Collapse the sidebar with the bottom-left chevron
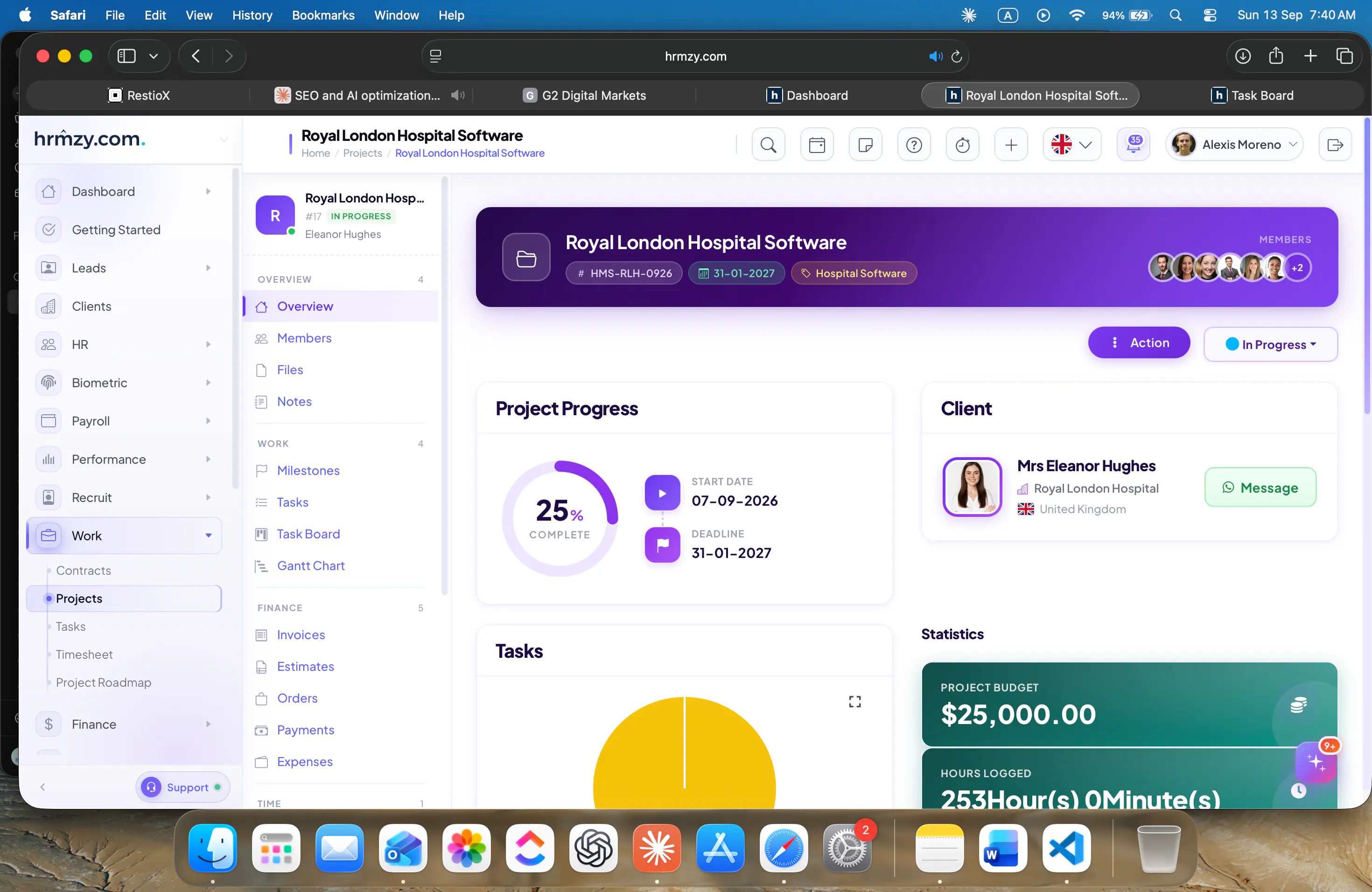1372x892 pixels. [x=42, y=787]
